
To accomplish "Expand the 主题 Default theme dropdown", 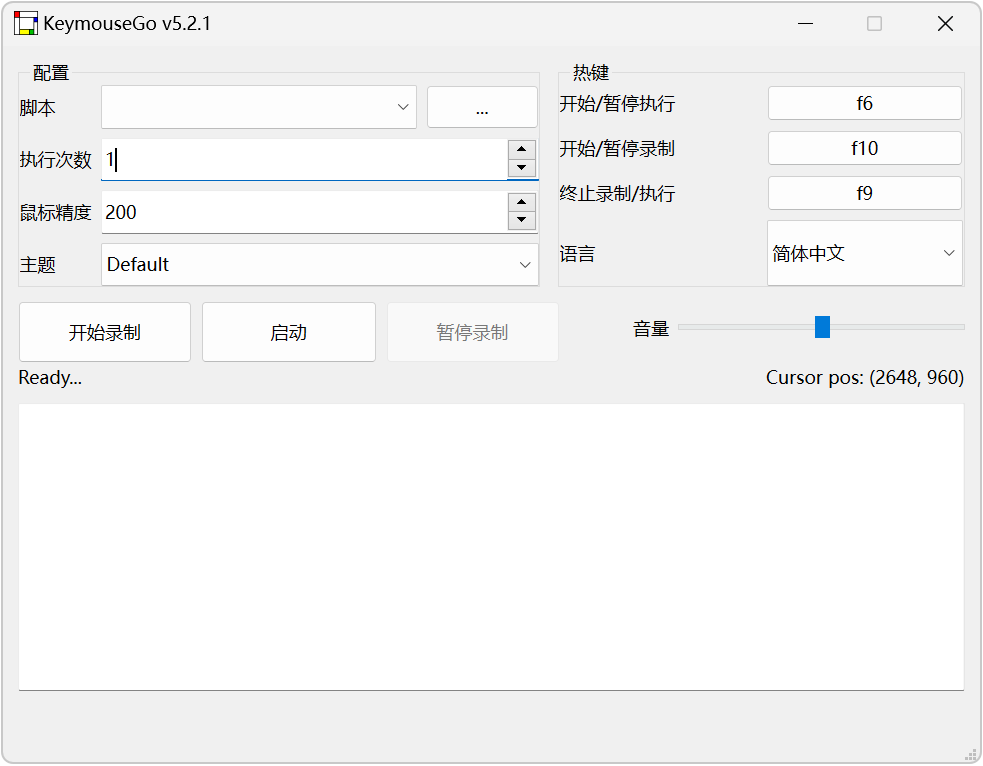I will click(320, 265).
